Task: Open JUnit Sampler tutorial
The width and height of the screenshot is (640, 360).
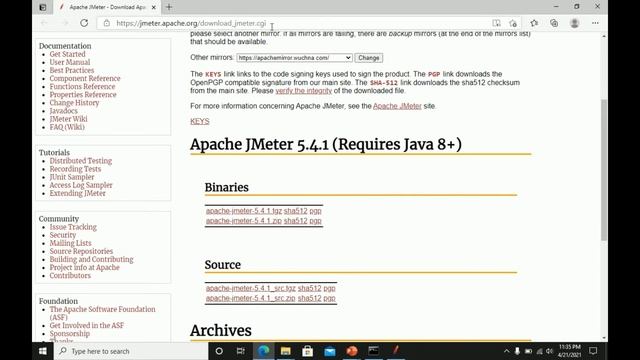Action: (x=72, y=177)
